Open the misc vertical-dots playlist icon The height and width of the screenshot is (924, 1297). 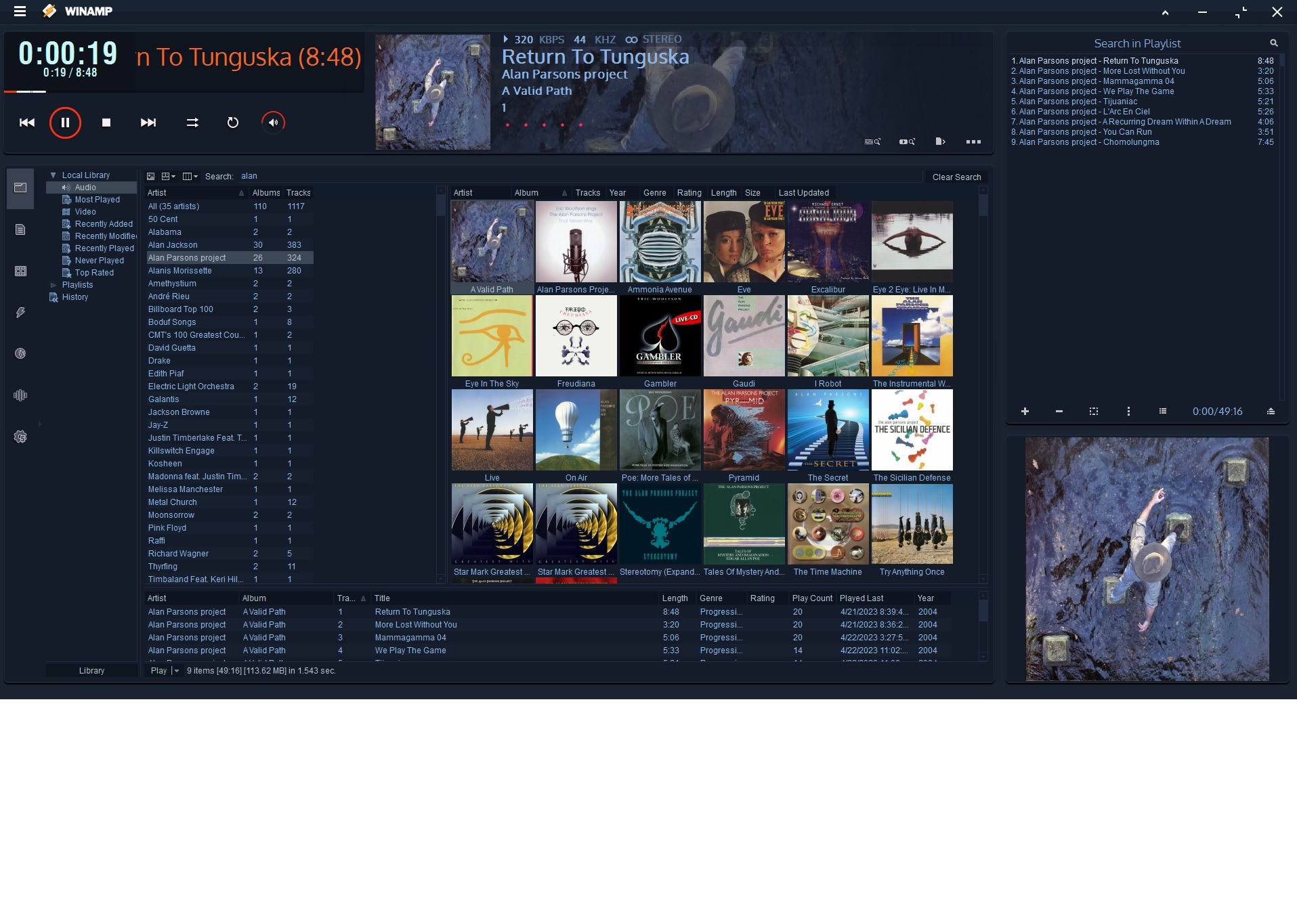click(x=1128, y=411)
